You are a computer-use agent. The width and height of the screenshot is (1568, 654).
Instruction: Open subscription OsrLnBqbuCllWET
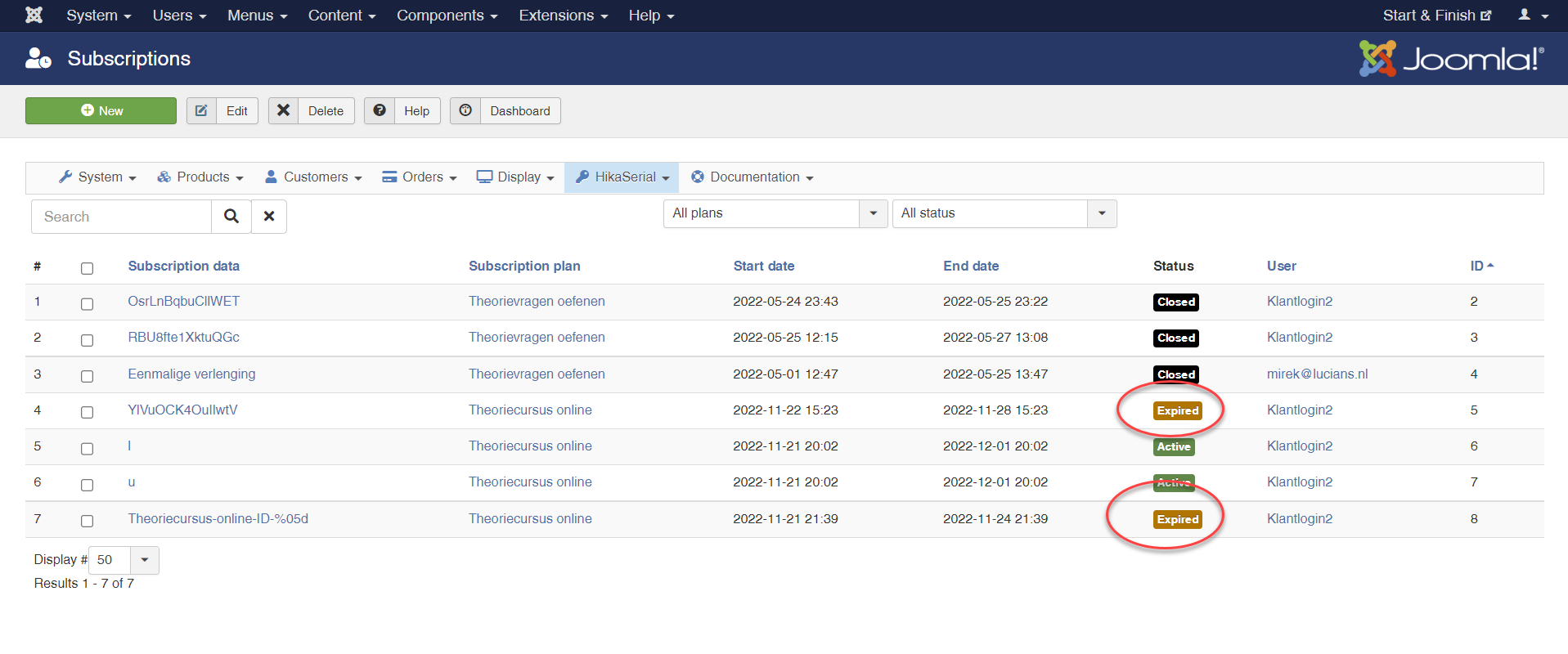coord(184,301)
